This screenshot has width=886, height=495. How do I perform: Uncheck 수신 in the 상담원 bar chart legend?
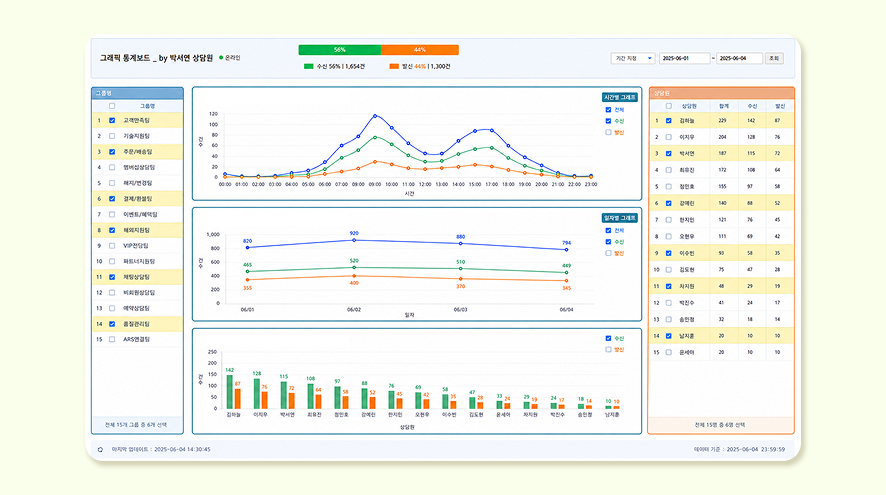click(x=609, y=338)
